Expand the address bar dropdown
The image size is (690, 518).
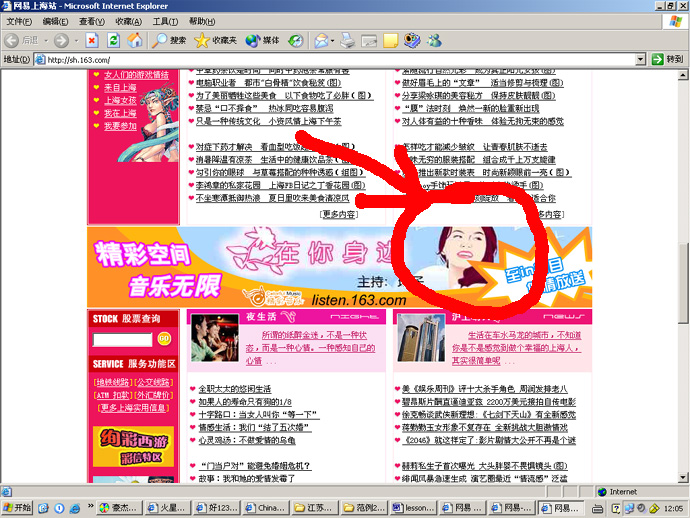click(641, 59)
